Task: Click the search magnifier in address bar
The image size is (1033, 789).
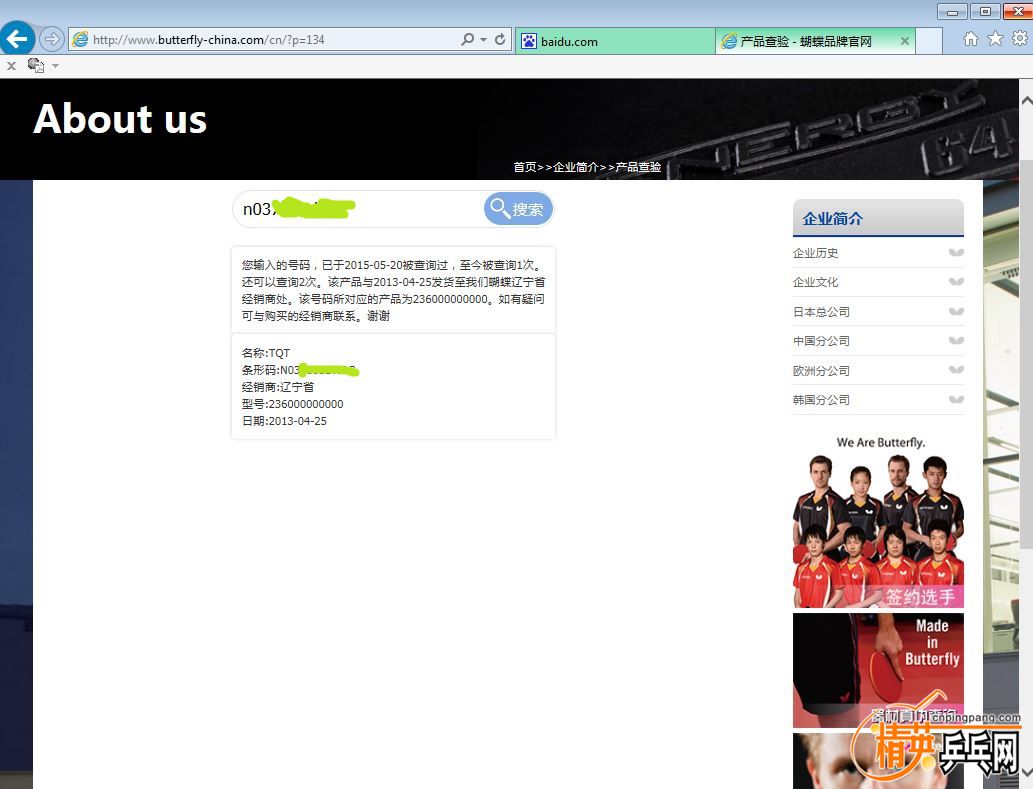Action: click(x=467, y=40)
